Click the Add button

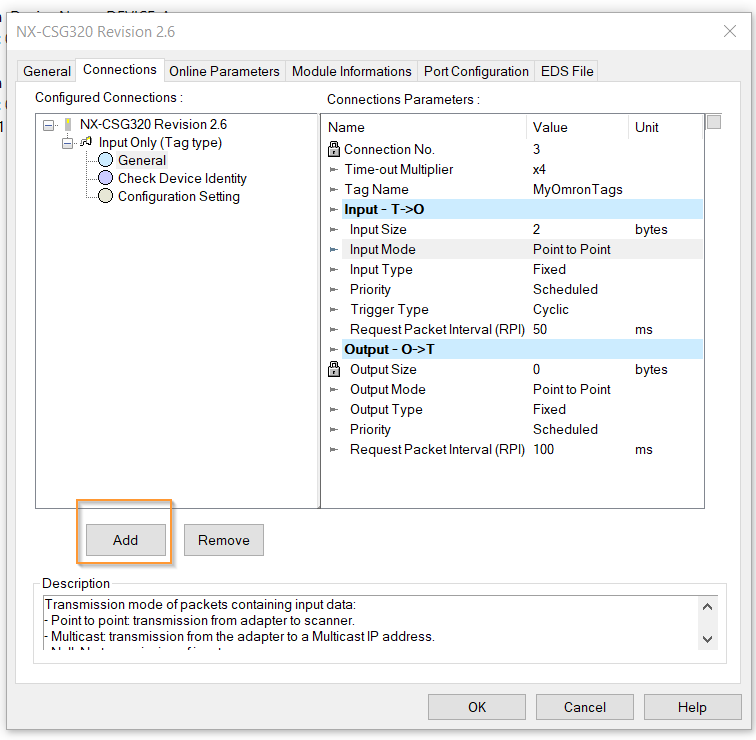tap(125, 540)
